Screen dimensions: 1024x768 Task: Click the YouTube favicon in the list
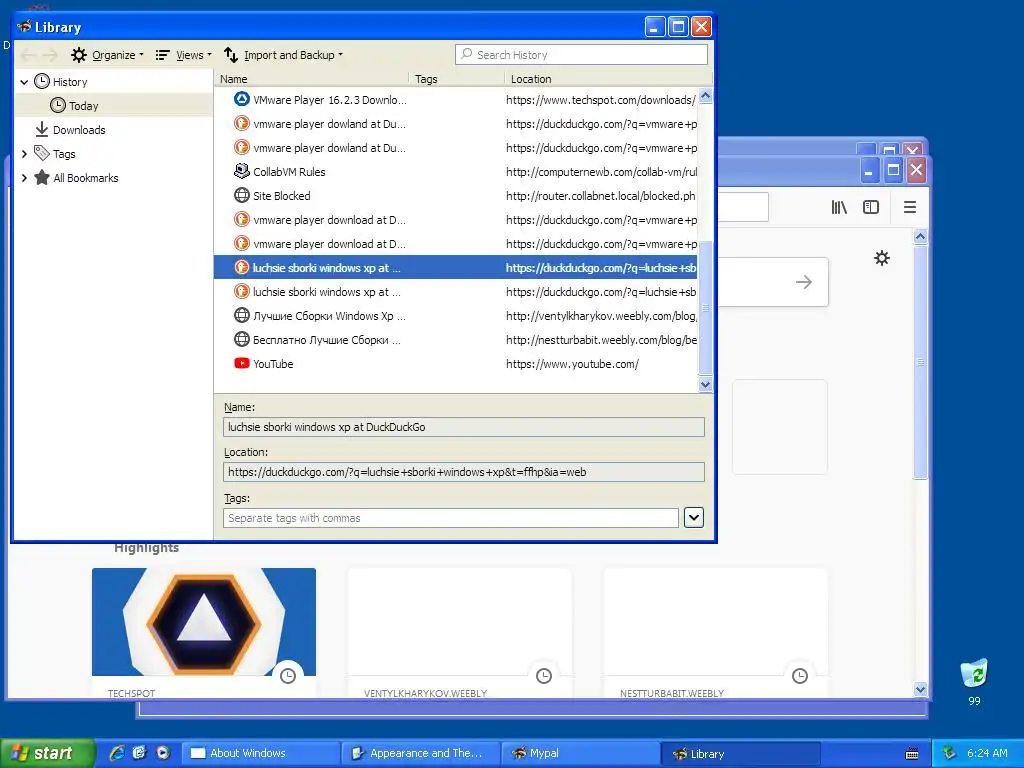(242, 363)
